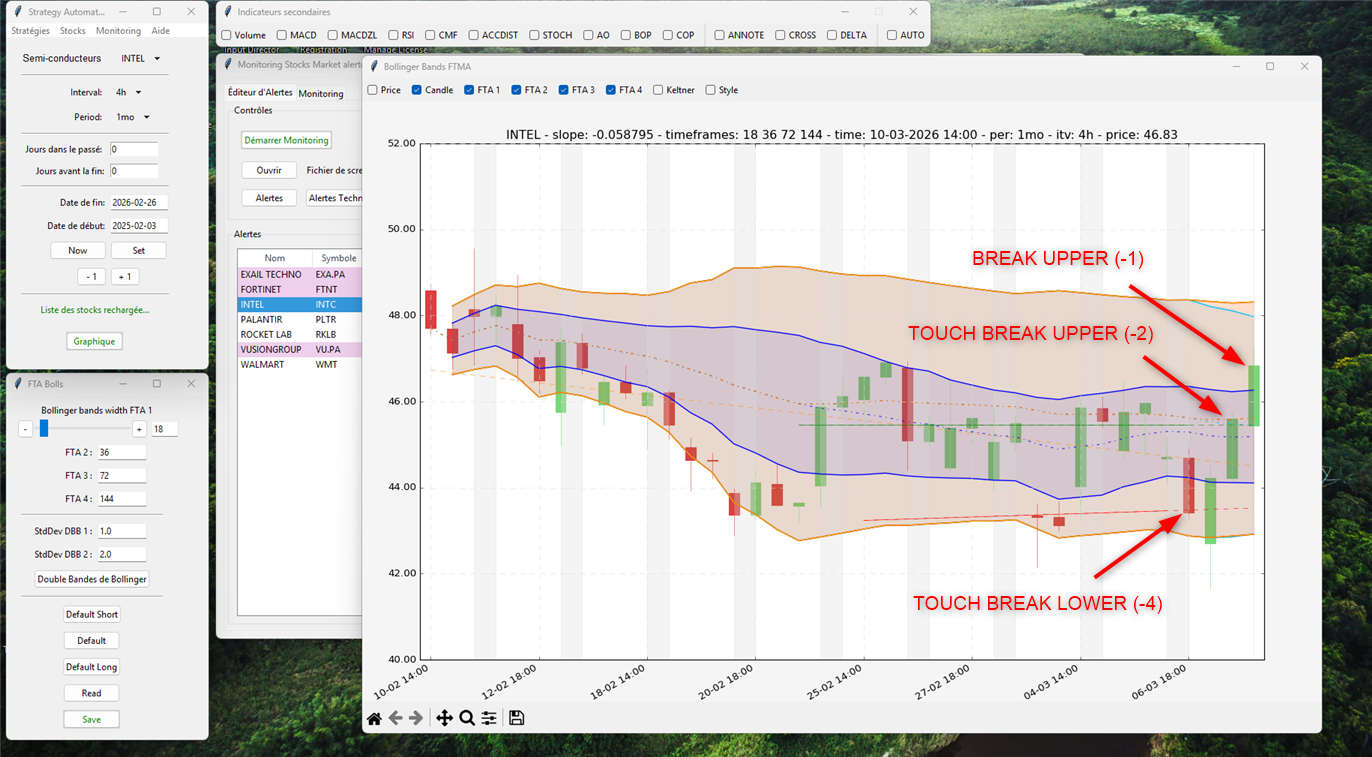Screen dimensions: 1372x757
Task: Click the Graphique button
Action: click(x=94, y=341)
